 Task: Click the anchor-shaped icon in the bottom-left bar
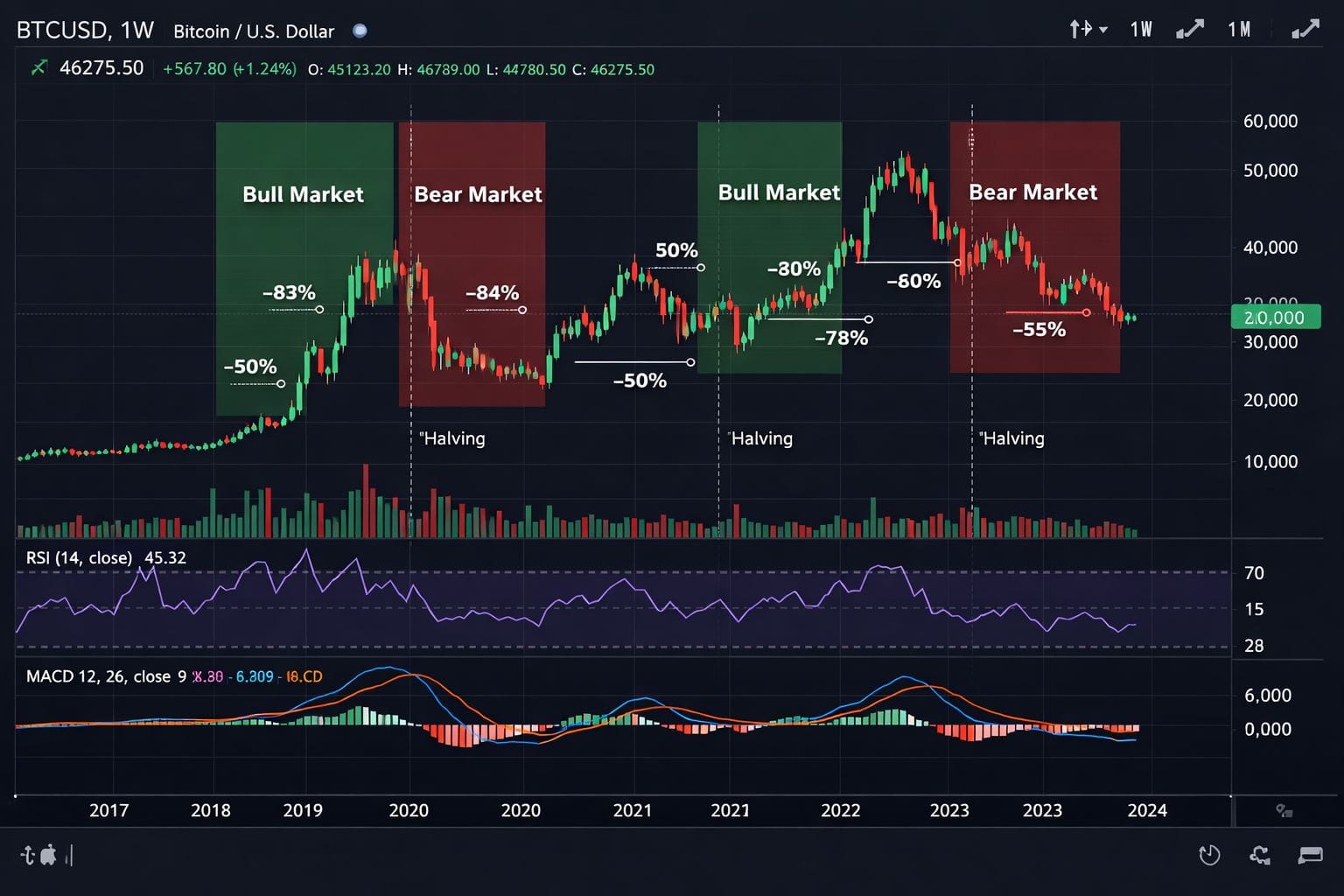(x=27, y=855)
